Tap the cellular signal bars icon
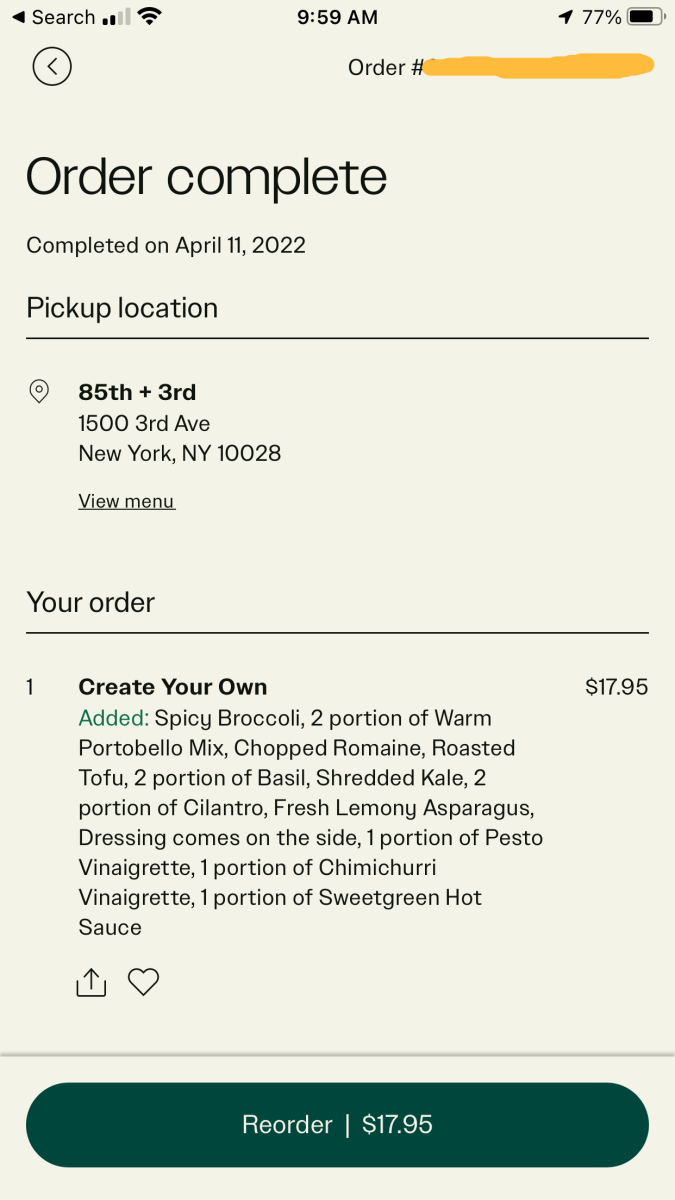This screenshot has height=1200, width=675. 117,17
